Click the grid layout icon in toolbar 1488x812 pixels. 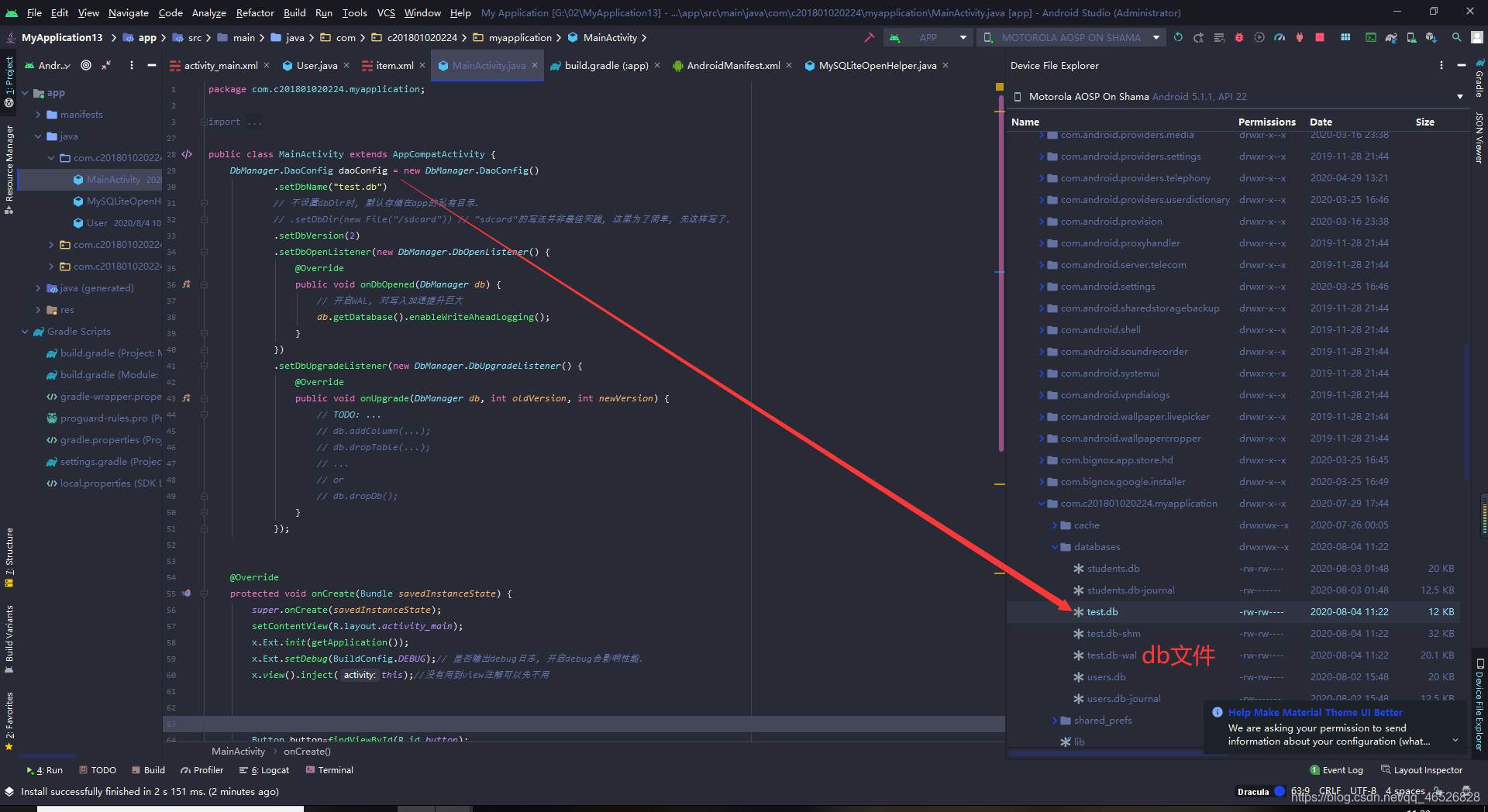tap(1345, 37)
